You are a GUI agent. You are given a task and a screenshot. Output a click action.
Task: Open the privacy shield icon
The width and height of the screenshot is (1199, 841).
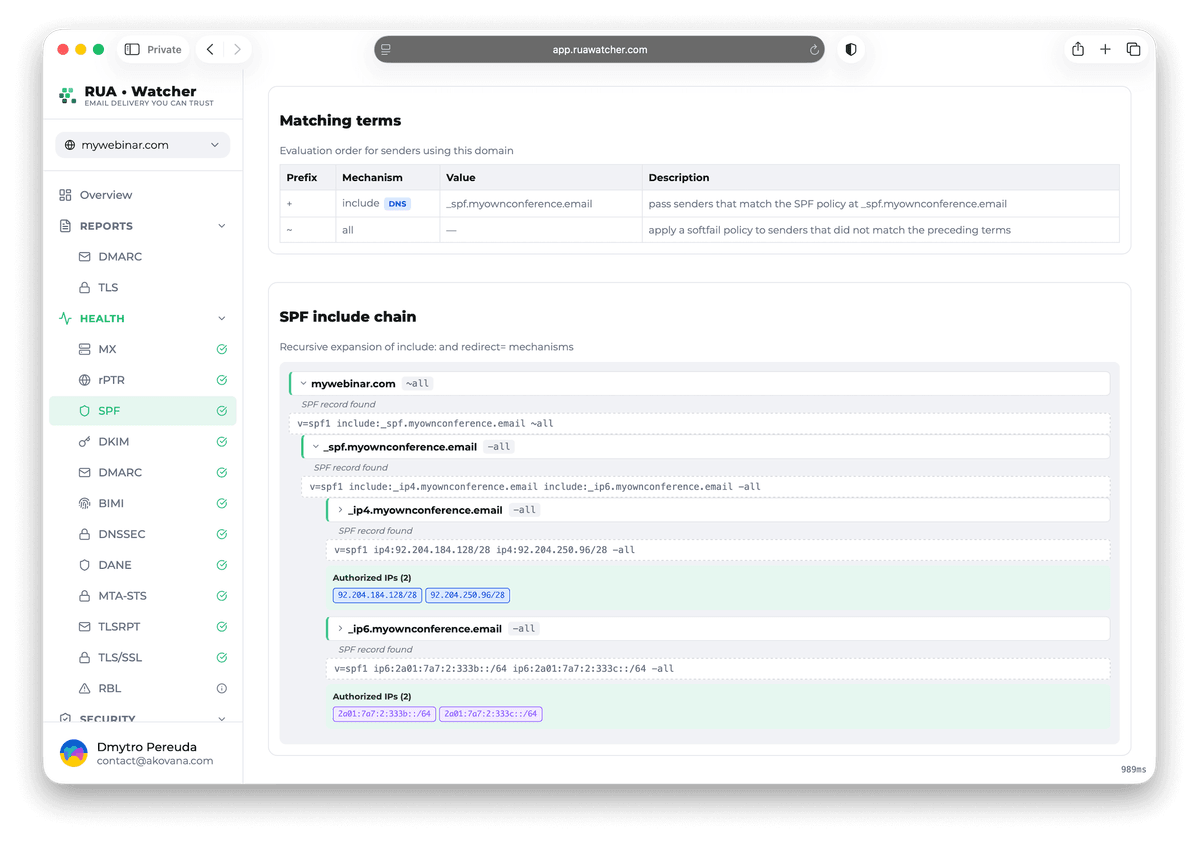click(x=851, y=50)
